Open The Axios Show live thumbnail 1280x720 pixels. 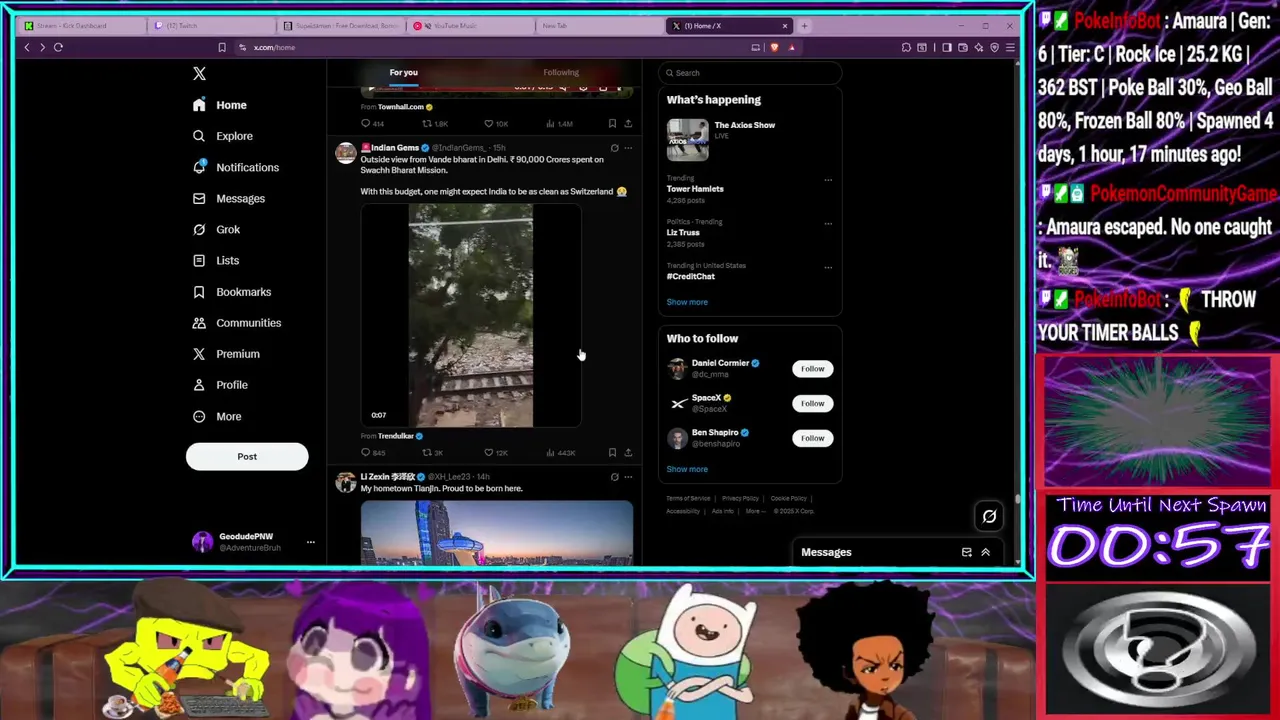[x=688, y=140]
